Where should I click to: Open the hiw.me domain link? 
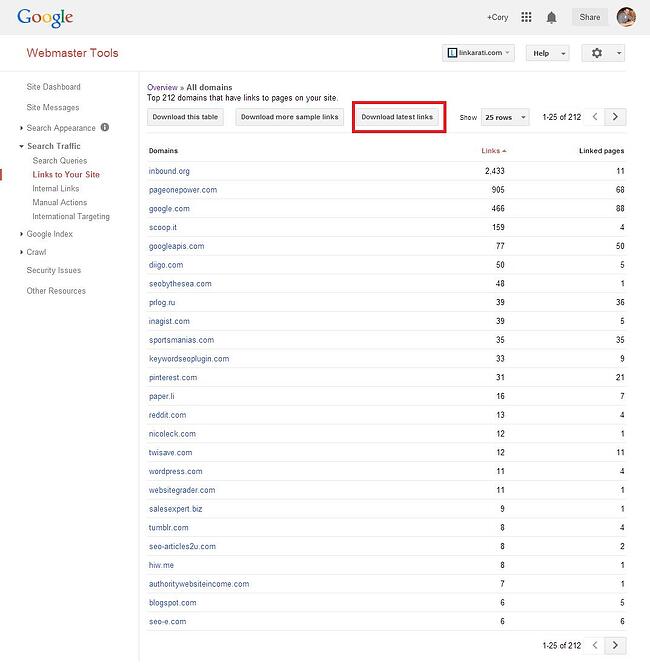coord(162,565)
